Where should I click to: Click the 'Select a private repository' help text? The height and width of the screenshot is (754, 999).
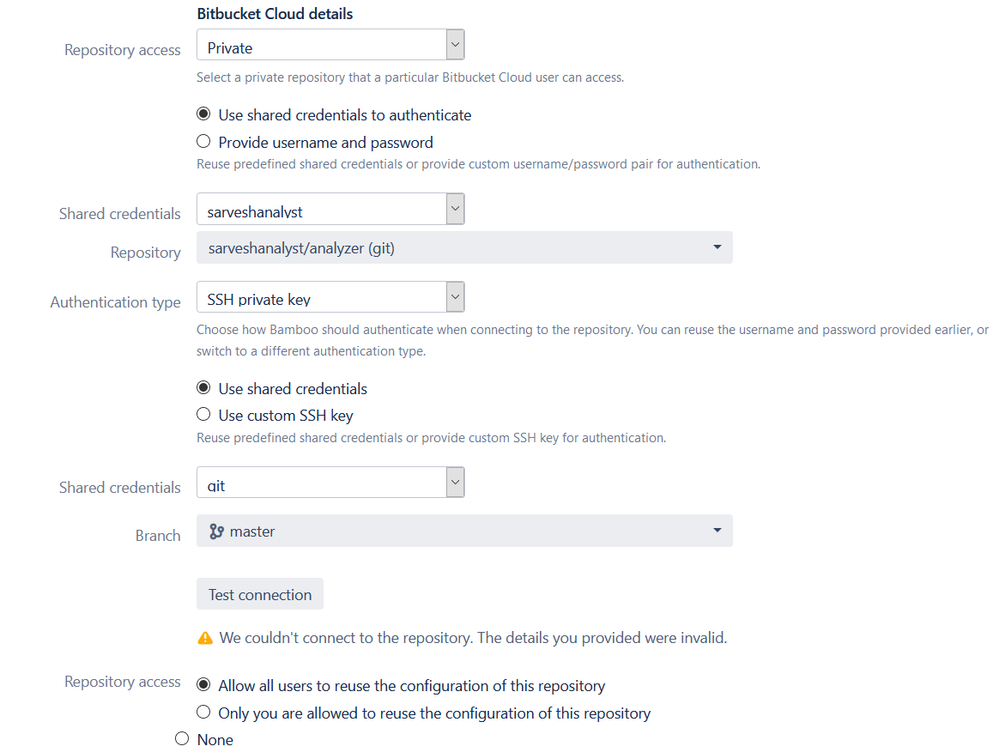coord(410,77)
